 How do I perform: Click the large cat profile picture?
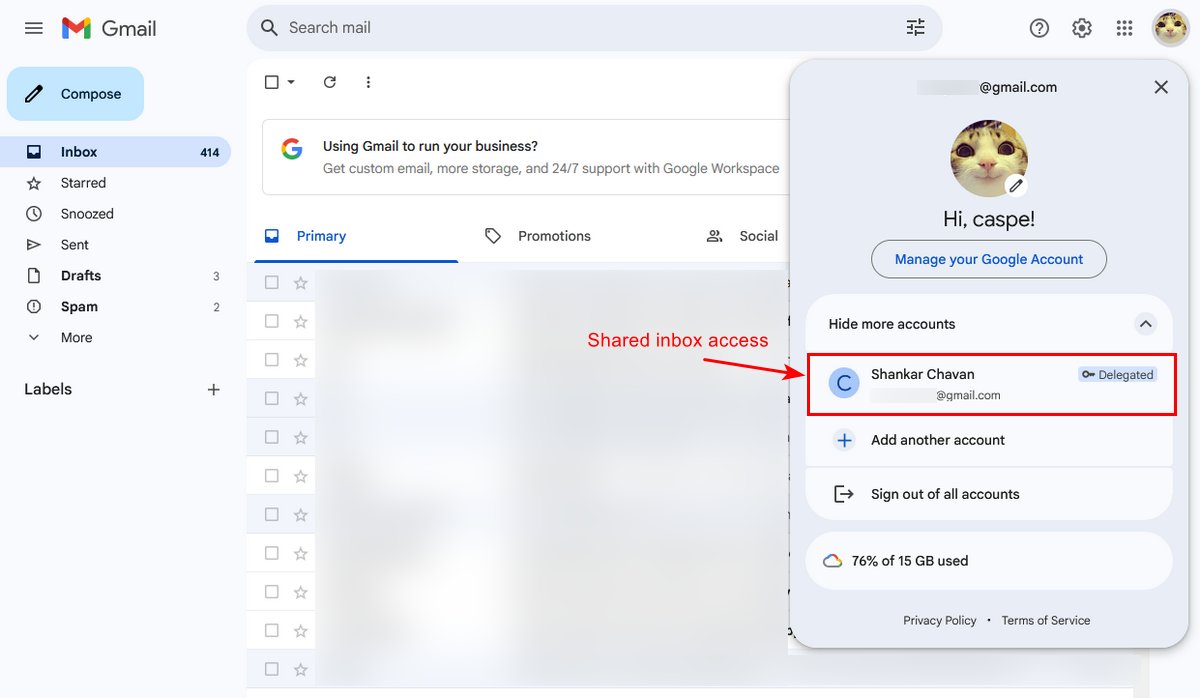point(988,158)
